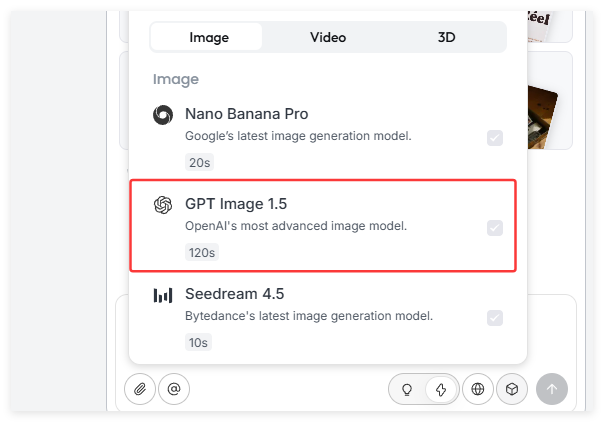This screenshot has height=422, width=604.
Task: Select the lightning bolt fast mode
Action: 440,389
